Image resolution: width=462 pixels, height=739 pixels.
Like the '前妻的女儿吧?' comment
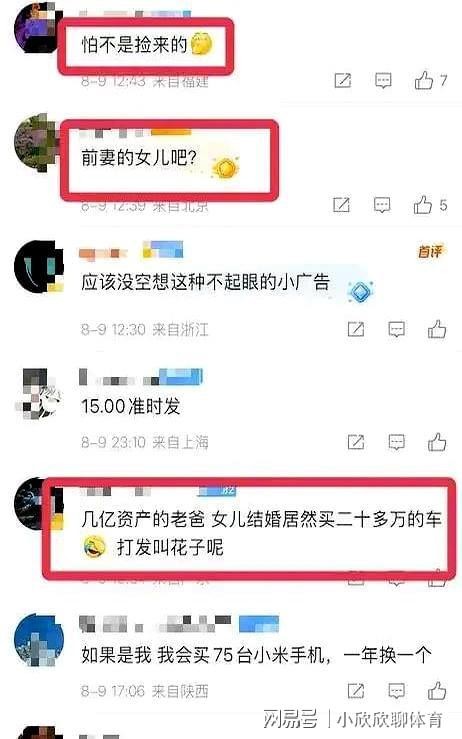coord(422,205)
